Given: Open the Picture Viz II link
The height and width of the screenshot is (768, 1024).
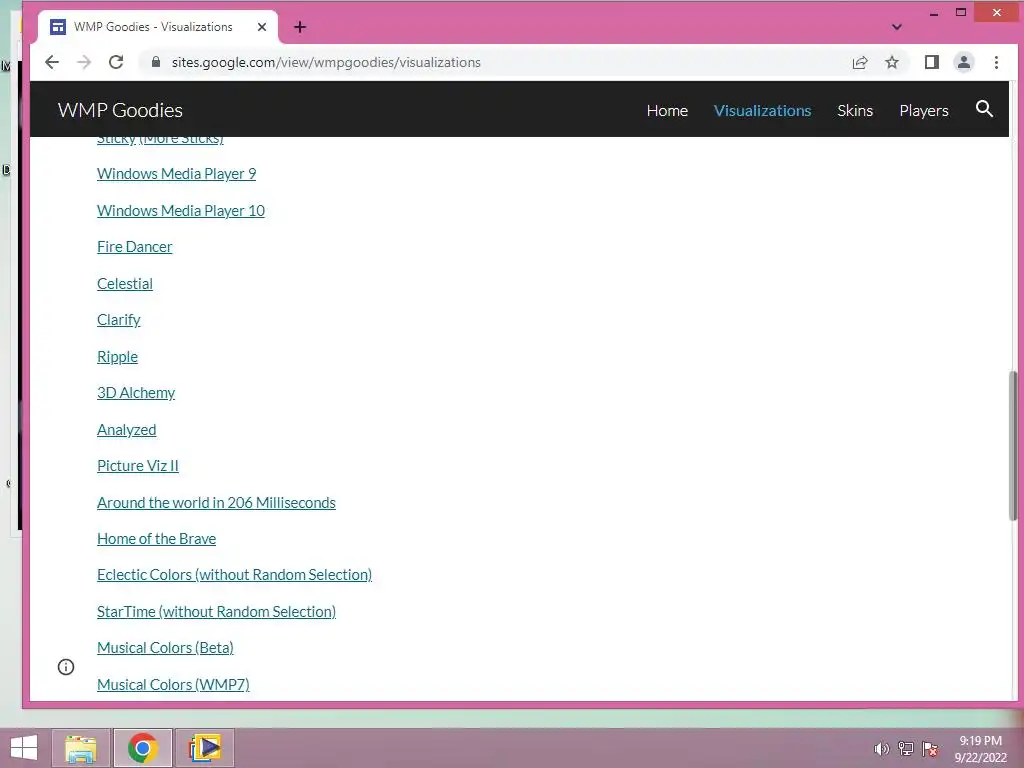Looking at the screenshot, I should tap(138, 466).
